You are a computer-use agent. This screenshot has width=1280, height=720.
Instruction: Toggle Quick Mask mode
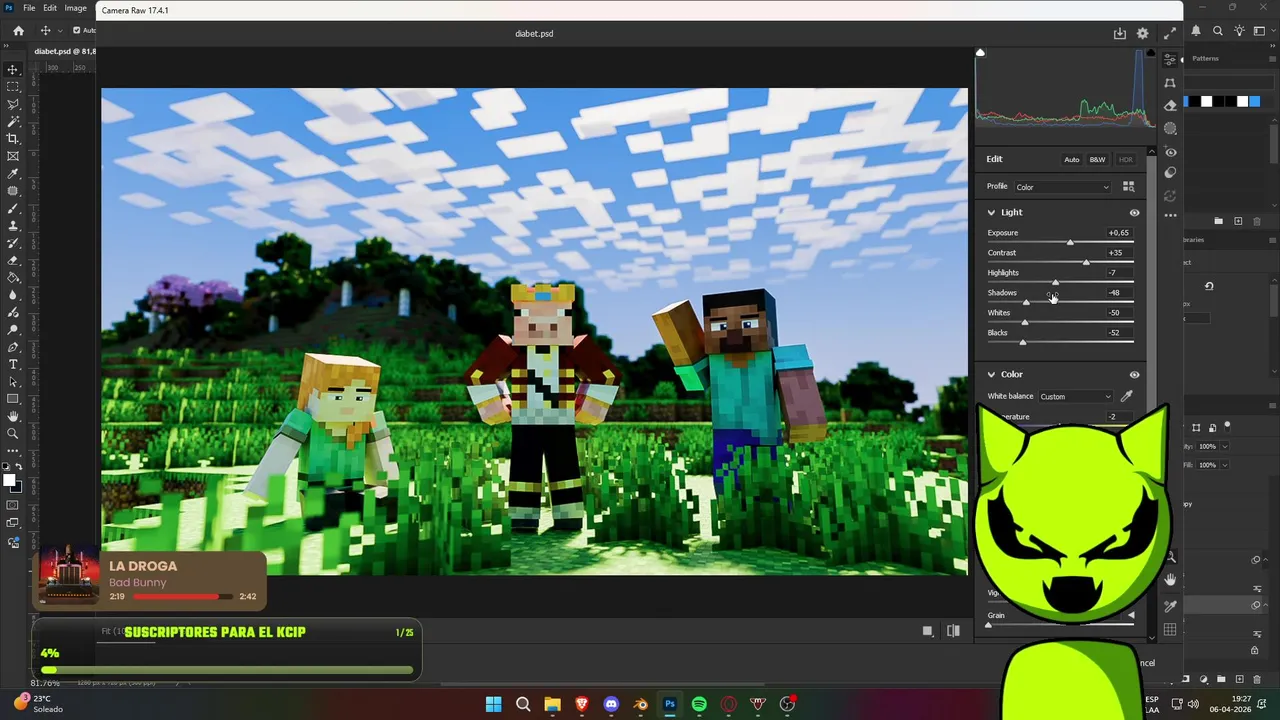coord(13,506)
